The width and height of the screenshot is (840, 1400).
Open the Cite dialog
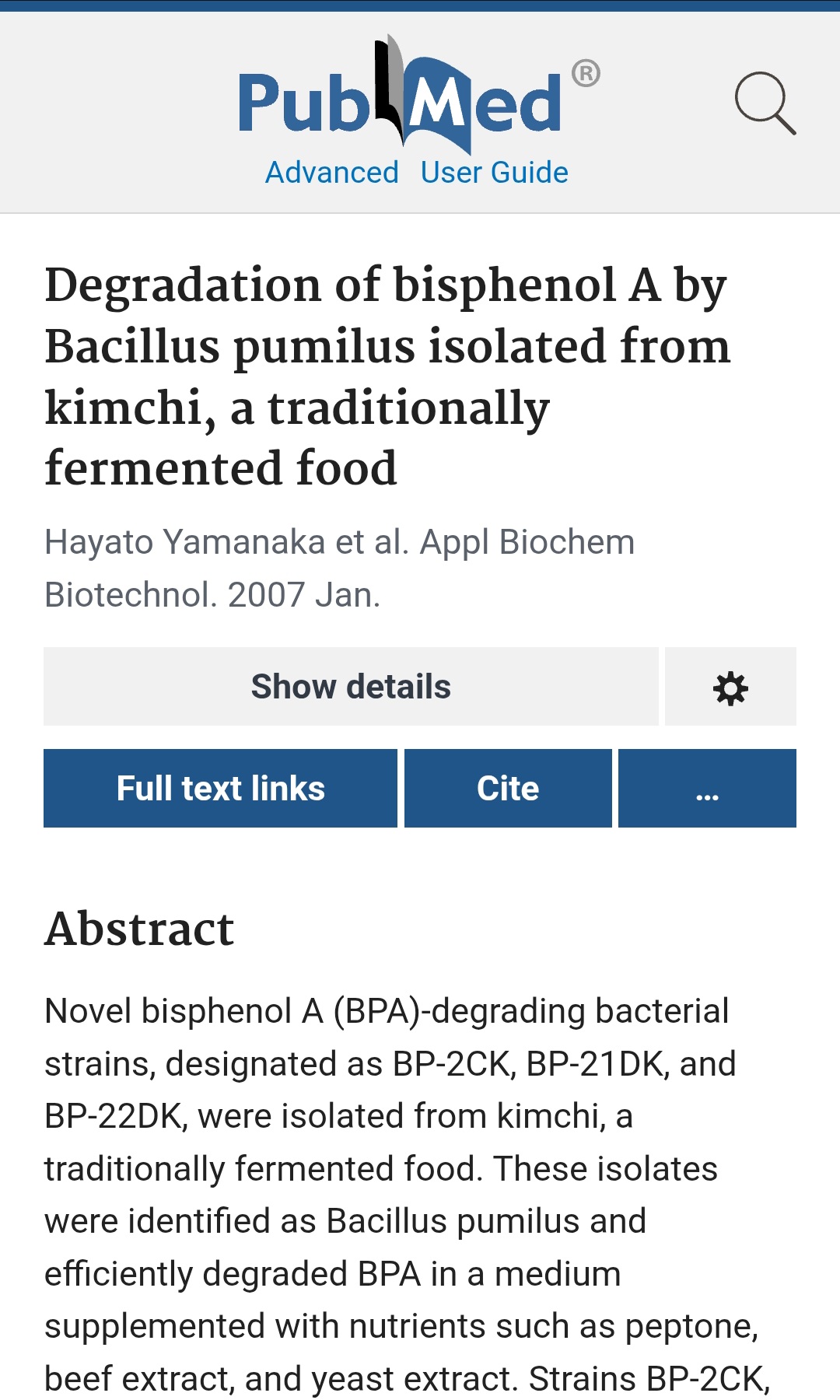click(508, 788)
